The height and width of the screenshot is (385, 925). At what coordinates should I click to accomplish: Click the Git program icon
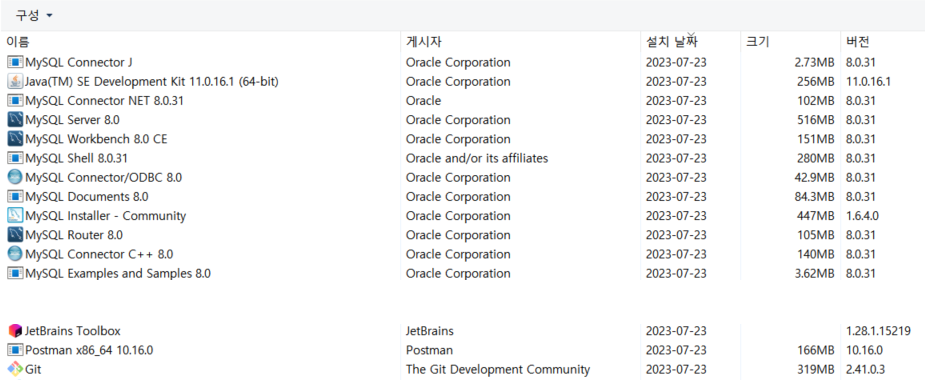[15, 370]
